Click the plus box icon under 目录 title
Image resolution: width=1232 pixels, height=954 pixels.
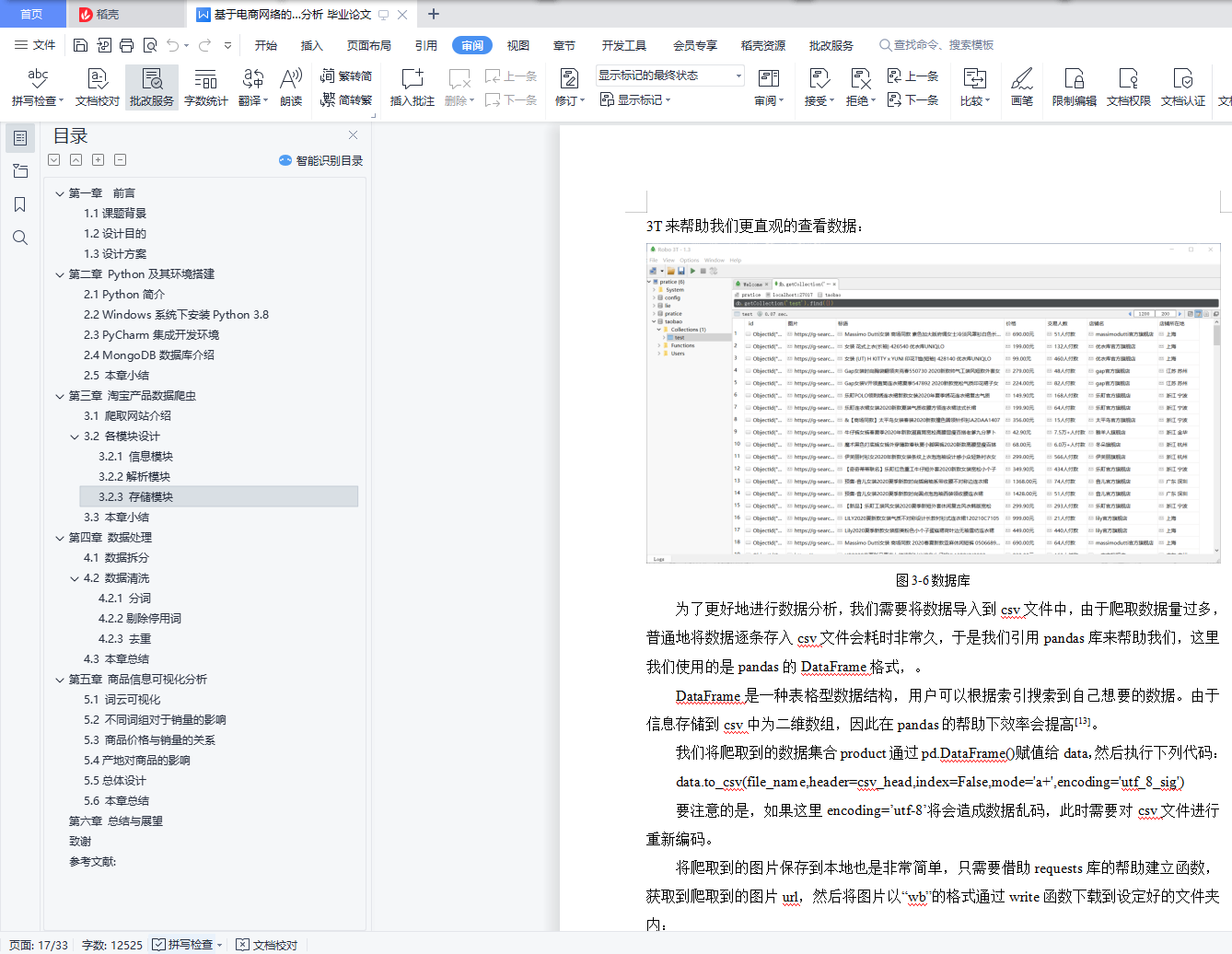[99, 160]
